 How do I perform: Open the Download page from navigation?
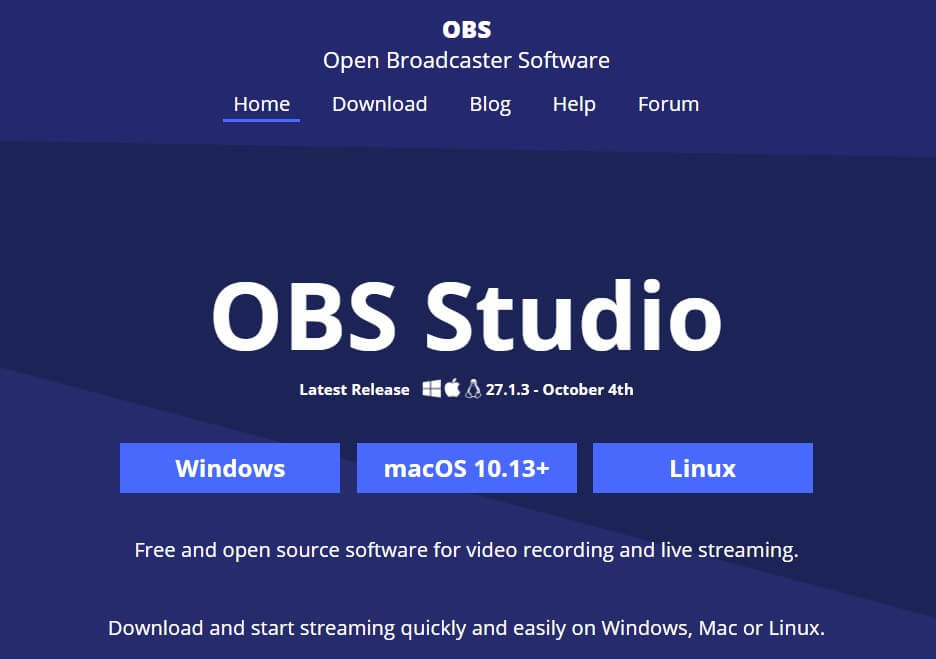pos(379,104)
